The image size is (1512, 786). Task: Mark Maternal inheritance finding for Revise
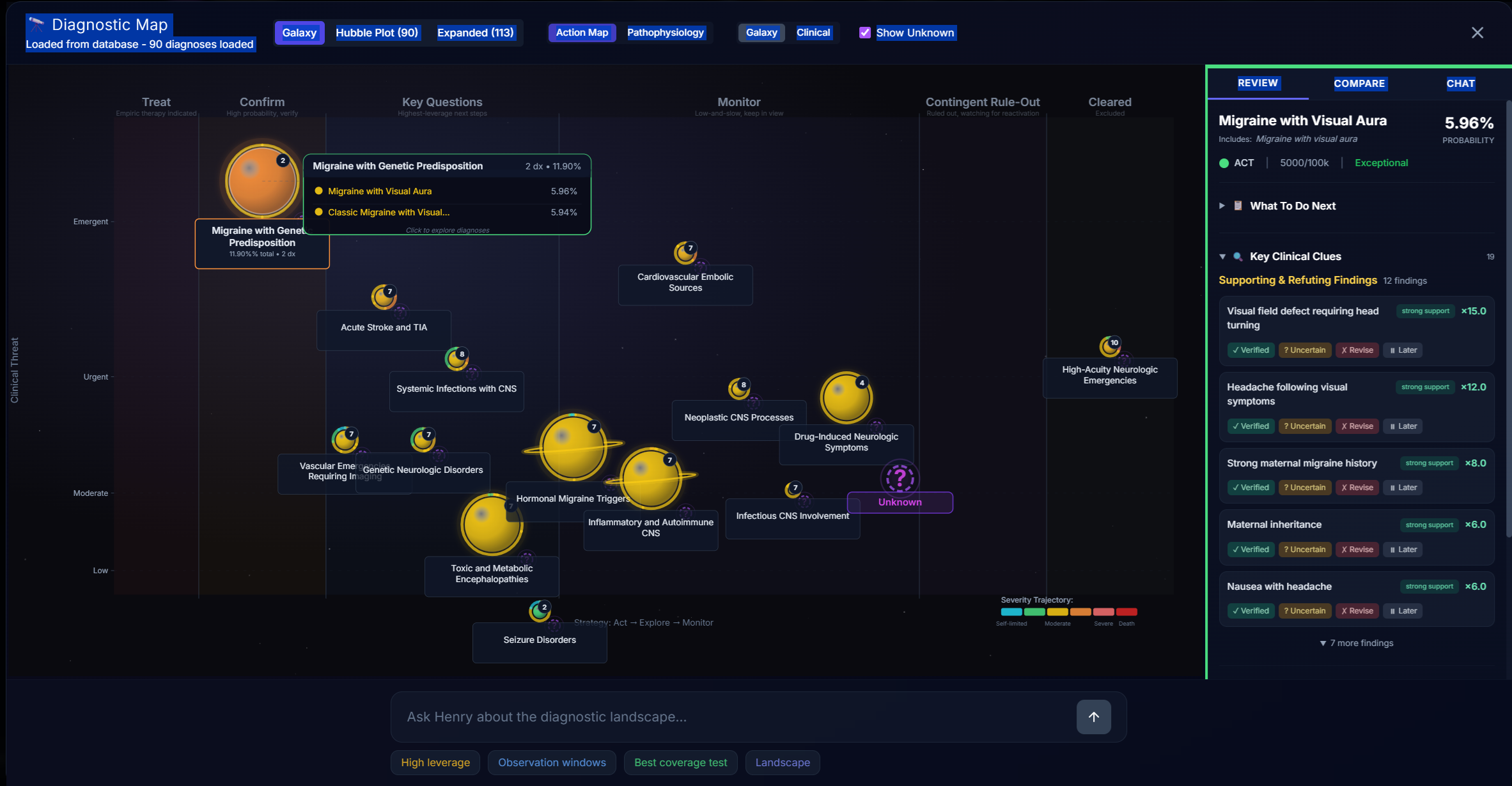point(1357,550)
